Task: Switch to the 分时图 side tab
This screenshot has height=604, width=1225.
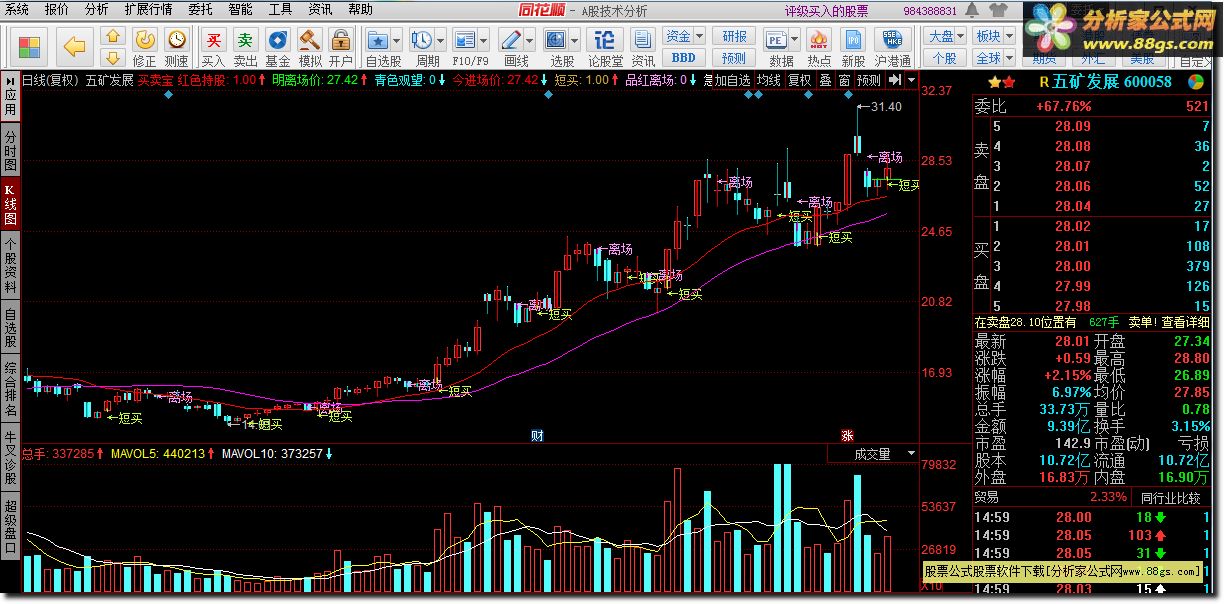Action: 10,150
